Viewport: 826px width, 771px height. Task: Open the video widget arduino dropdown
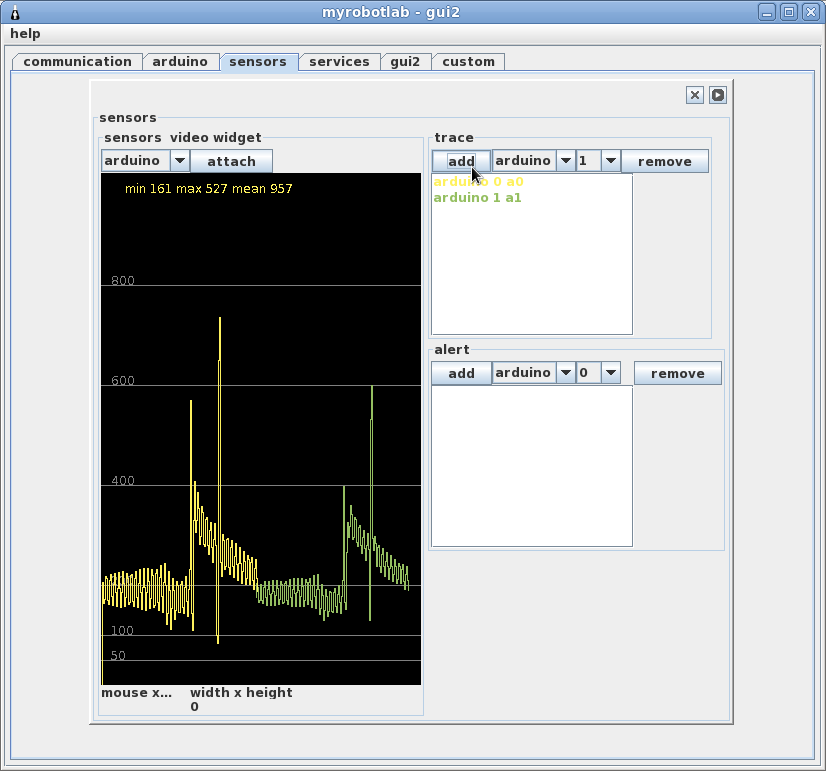tap(180, 161)
